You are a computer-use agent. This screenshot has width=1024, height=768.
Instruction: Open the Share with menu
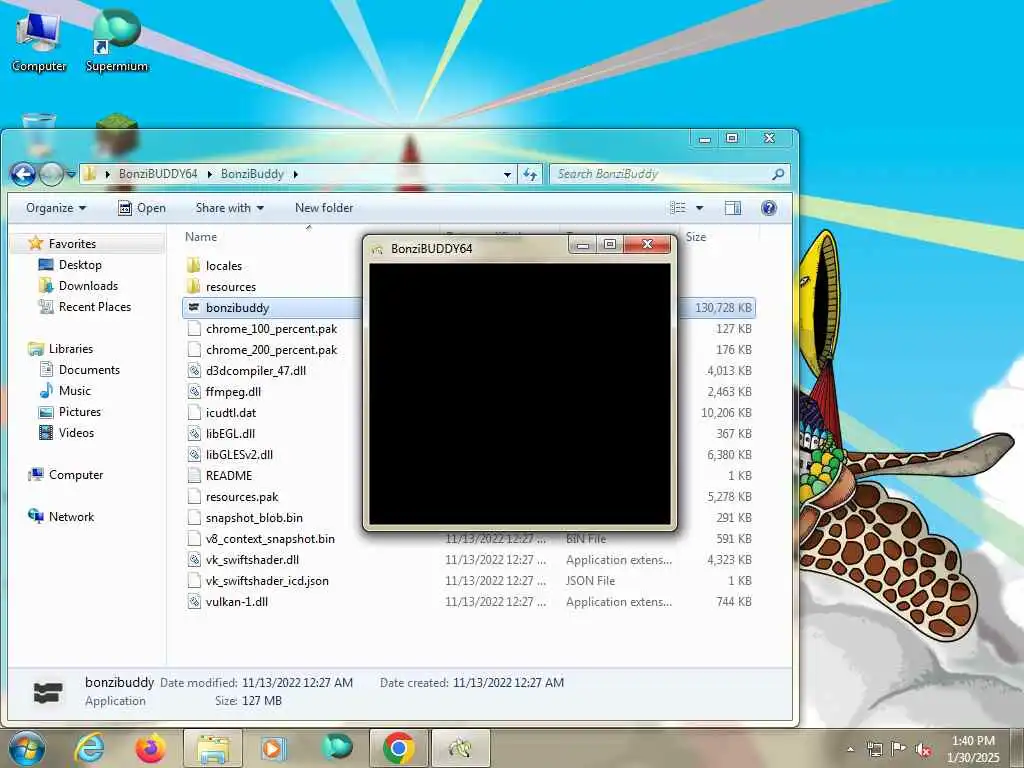[229, 208]
